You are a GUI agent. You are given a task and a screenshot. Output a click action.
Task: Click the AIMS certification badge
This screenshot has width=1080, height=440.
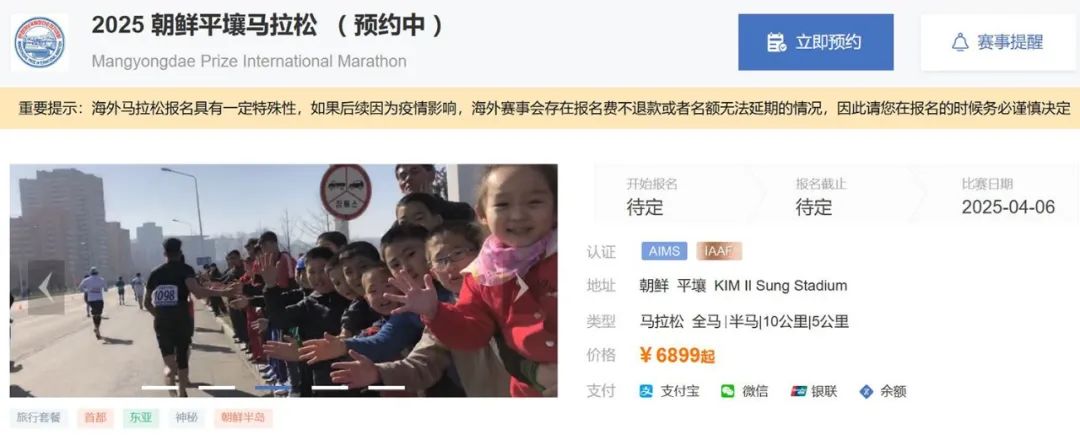click(665, 251)
